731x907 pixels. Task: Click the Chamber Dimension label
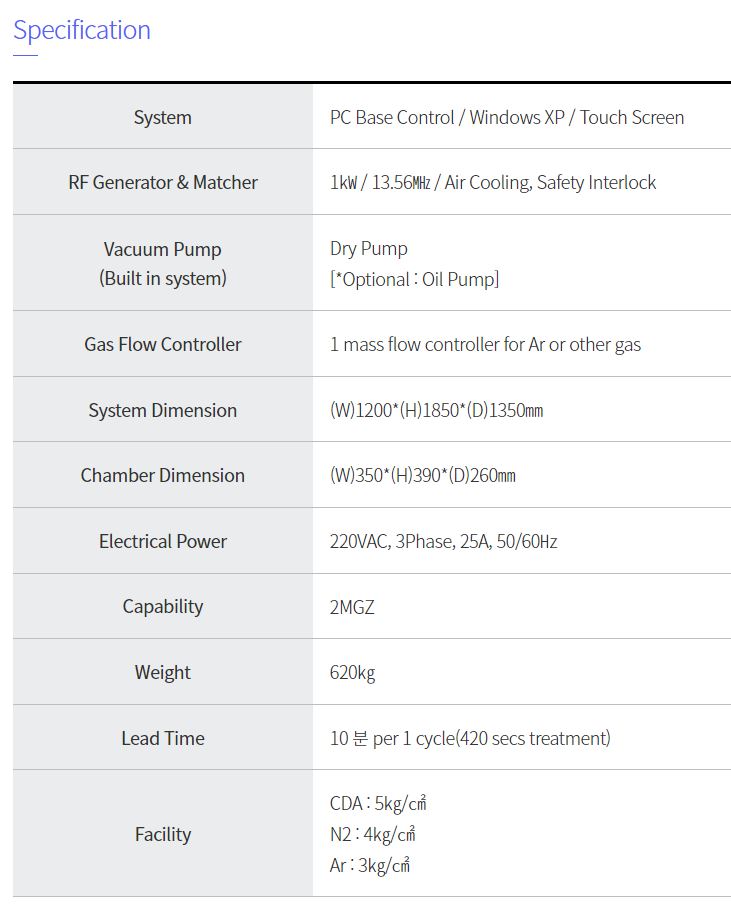162,475
